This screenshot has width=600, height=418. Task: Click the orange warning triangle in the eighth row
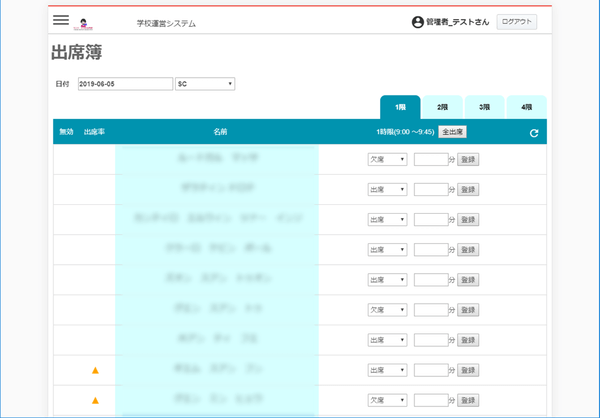[95, 370]
